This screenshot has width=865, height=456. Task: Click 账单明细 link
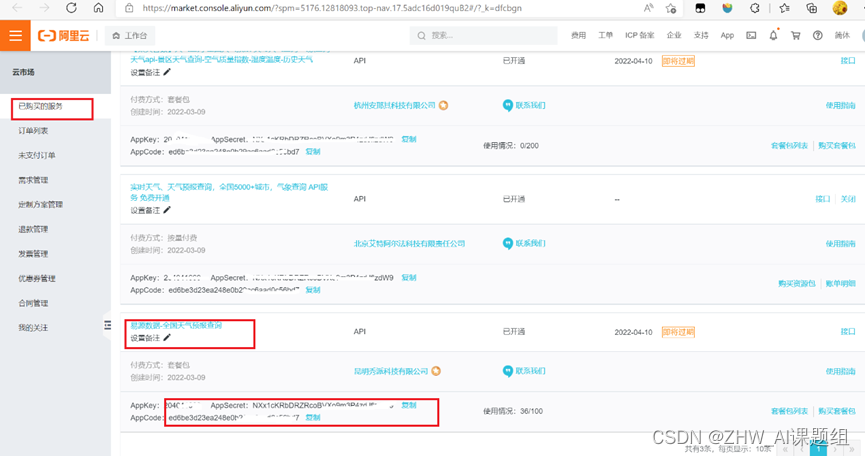(841, 283)
